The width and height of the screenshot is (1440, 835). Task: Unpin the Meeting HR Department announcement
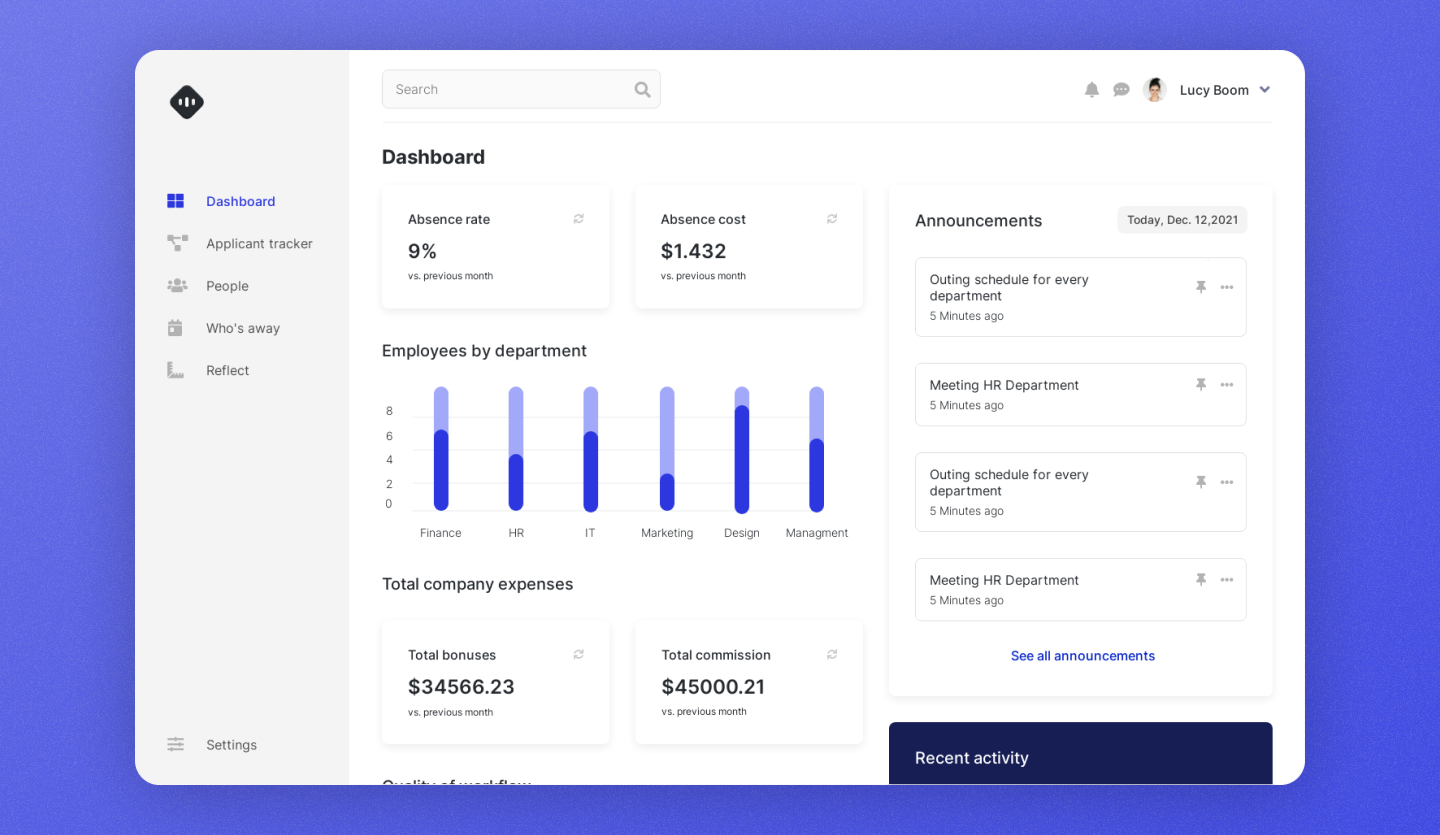(1200, 383)
